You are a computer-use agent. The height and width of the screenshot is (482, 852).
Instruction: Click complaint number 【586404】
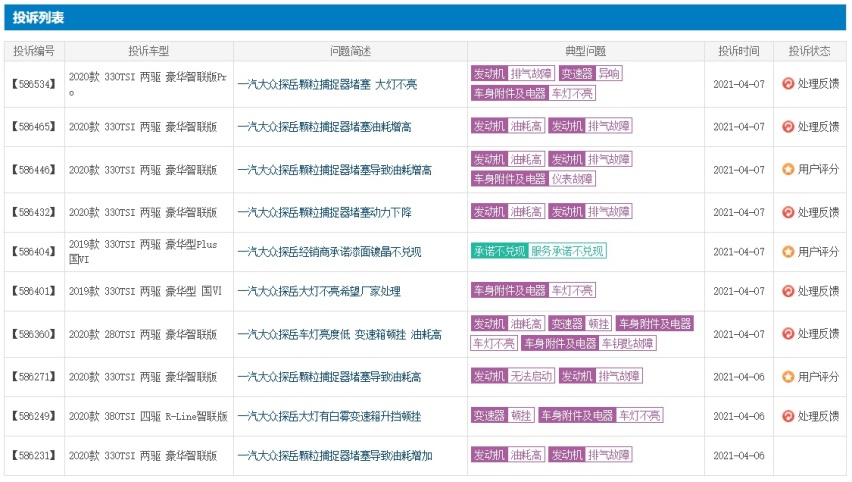coord(34,252)
